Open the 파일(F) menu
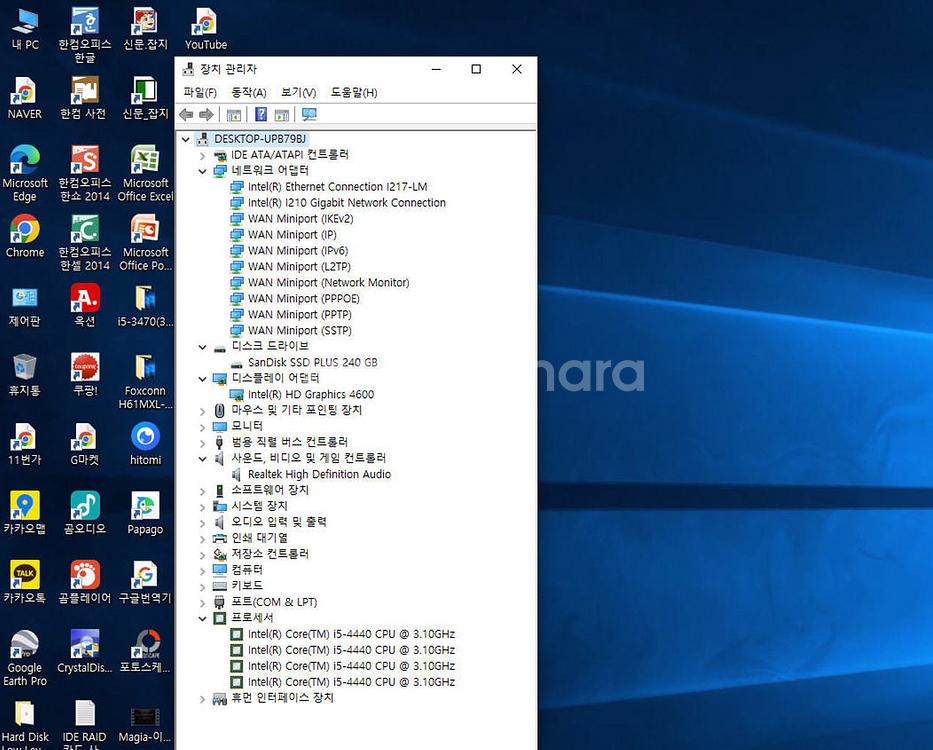Image resolution: width=933 pixels, height=750 pixels. pos(200,92)
